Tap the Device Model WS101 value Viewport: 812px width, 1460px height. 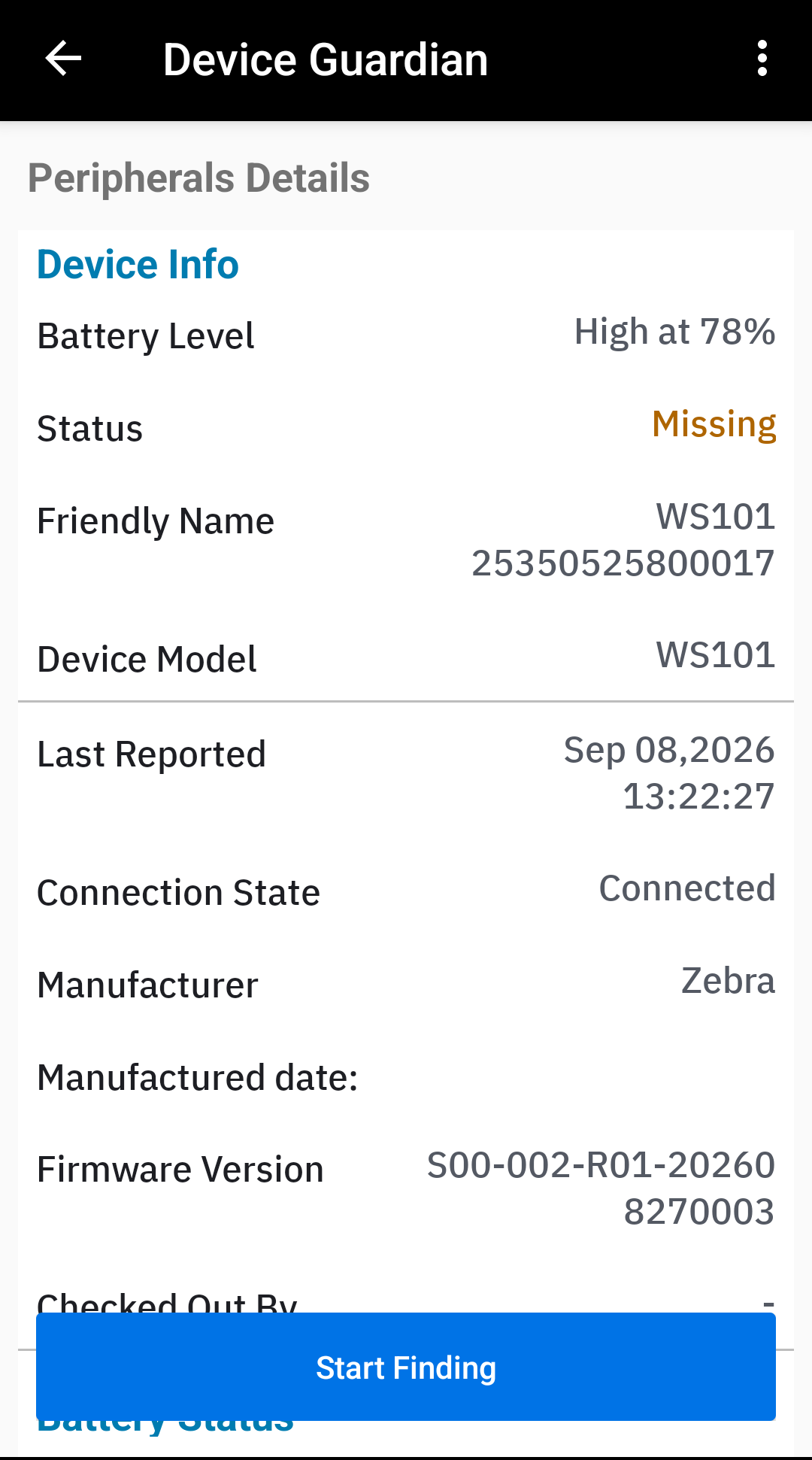coord(716,655)
